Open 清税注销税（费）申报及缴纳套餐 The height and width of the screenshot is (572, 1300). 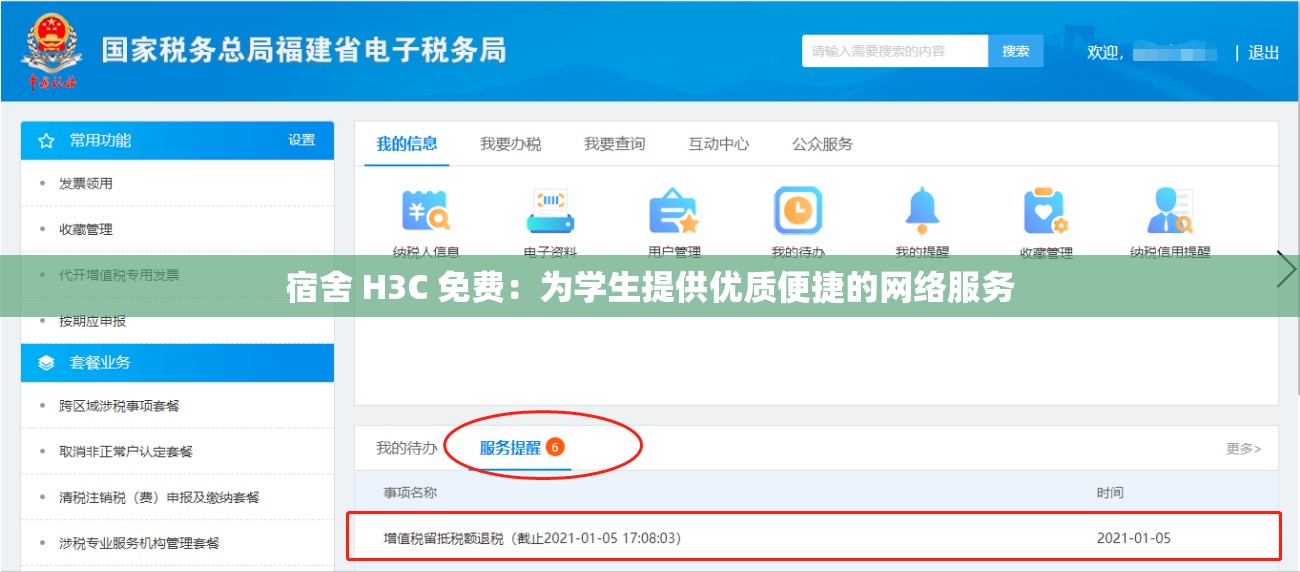pos(159,498)
